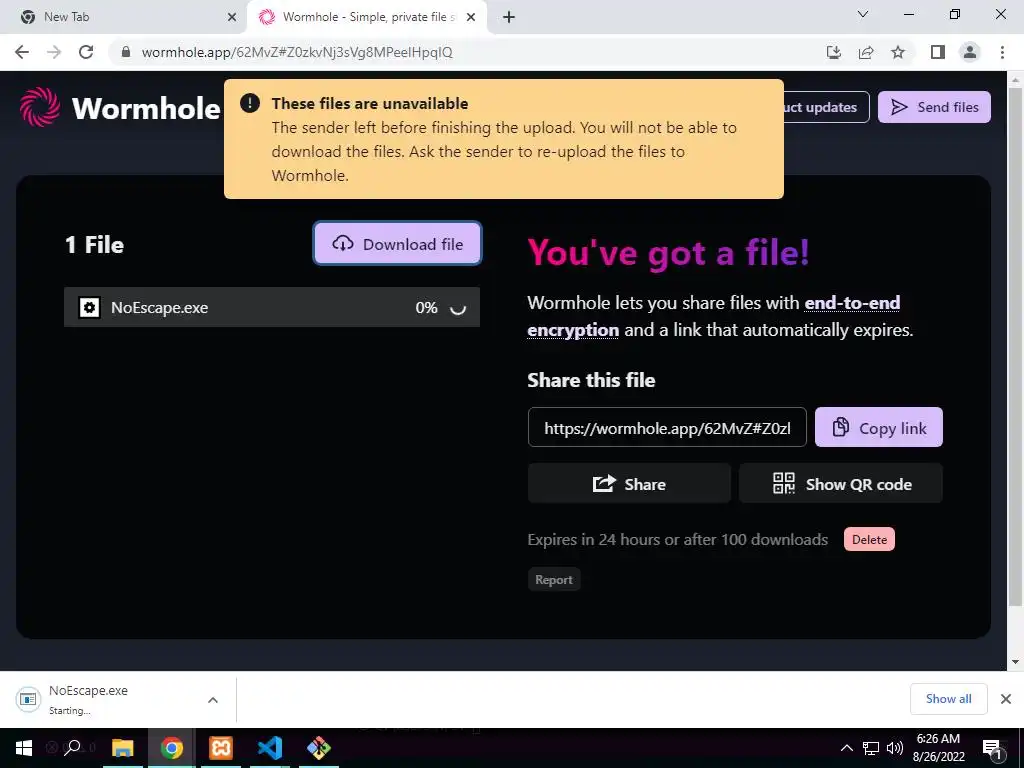
Task: Click the warning exclamation icon in notification
Action: point(249,103)
